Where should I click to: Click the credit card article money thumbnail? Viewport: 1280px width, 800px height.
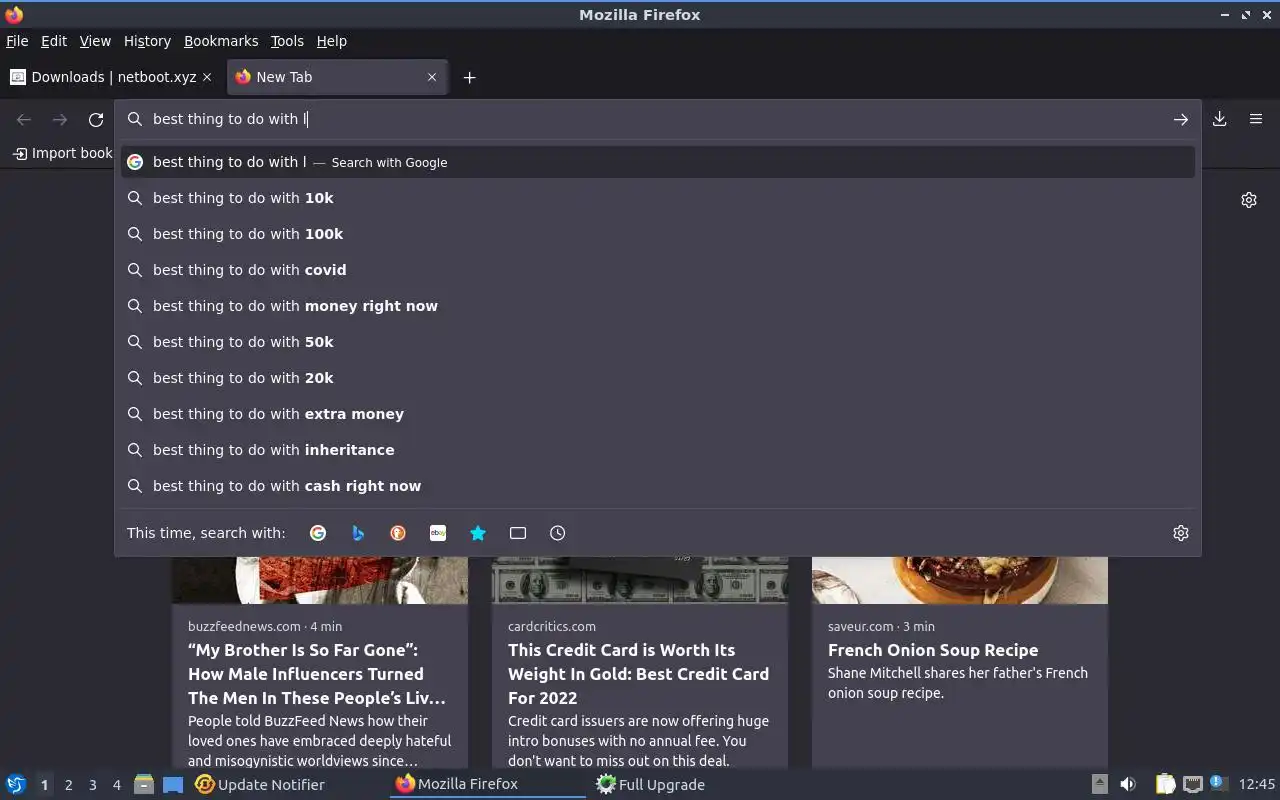tap(640, 580)
